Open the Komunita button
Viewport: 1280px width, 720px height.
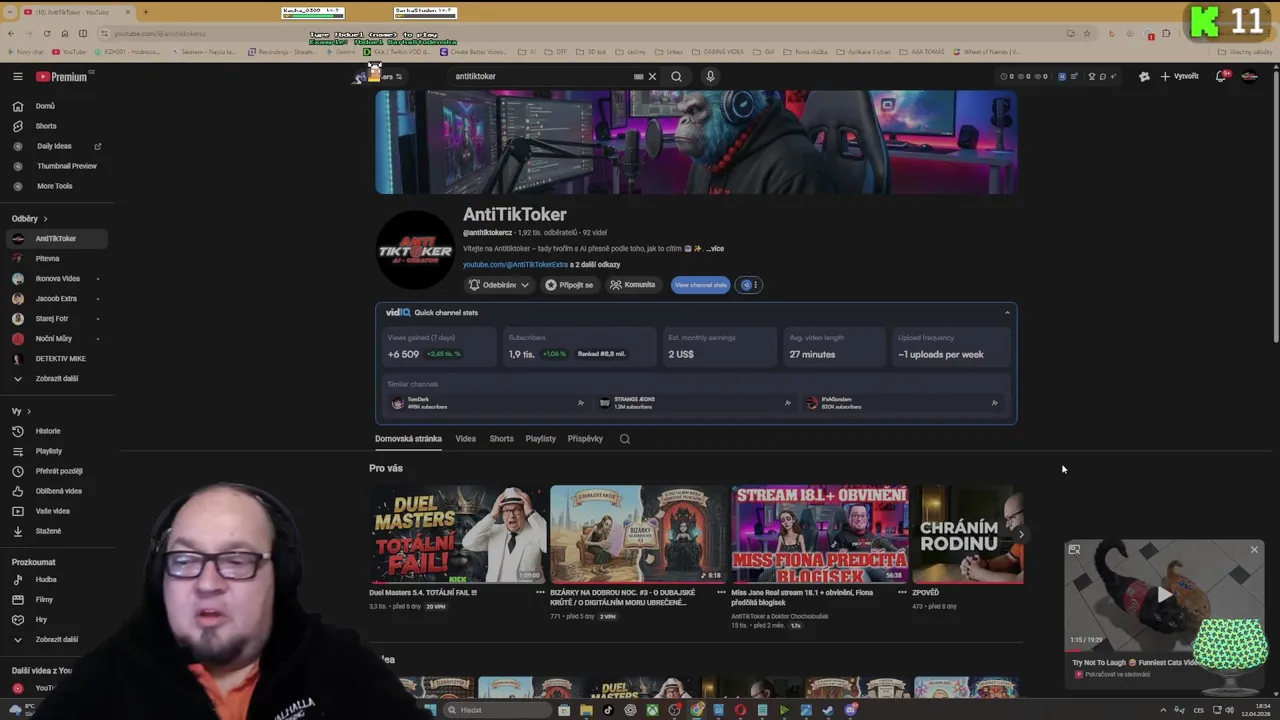tap(633, 285)
